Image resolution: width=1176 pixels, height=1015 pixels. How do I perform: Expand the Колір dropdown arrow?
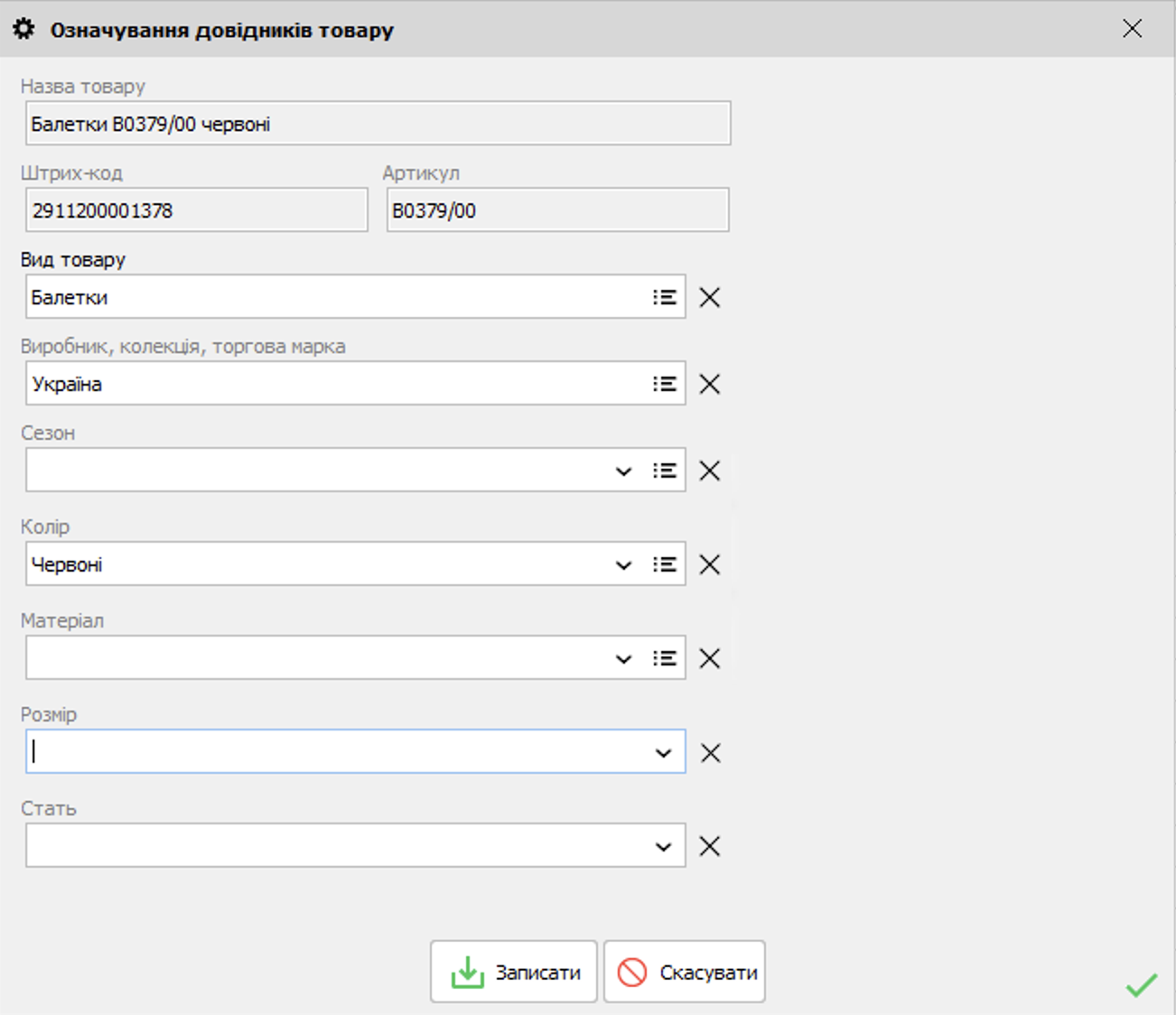point(623,565)
